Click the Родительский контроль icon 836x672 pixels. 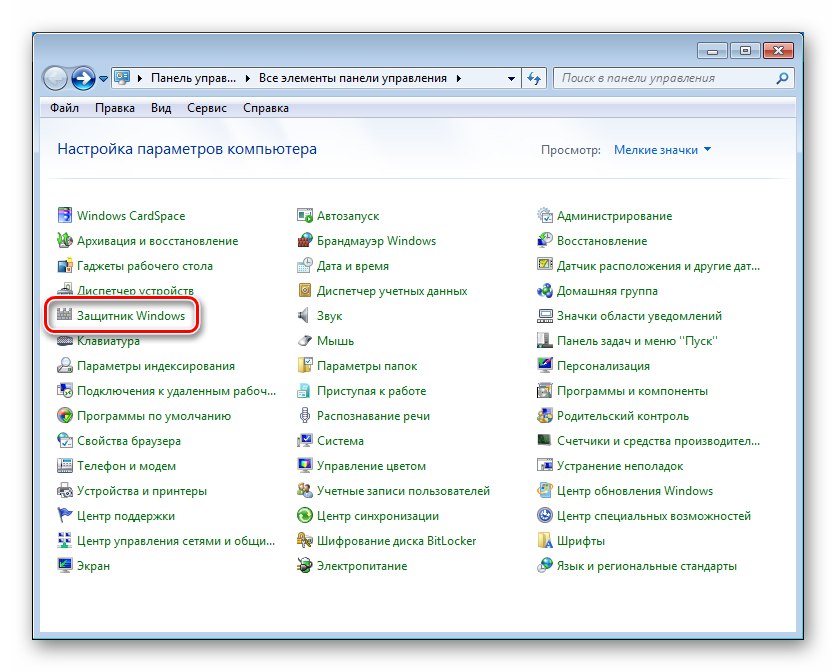tap(544, 415)
